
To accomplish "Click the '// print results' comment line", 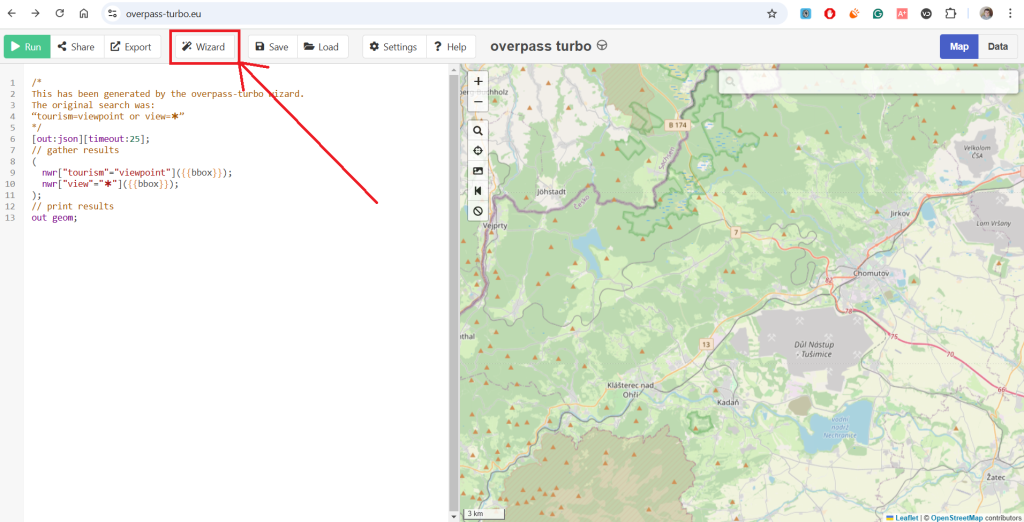I will pyautogui.click(x=72, y=206).
